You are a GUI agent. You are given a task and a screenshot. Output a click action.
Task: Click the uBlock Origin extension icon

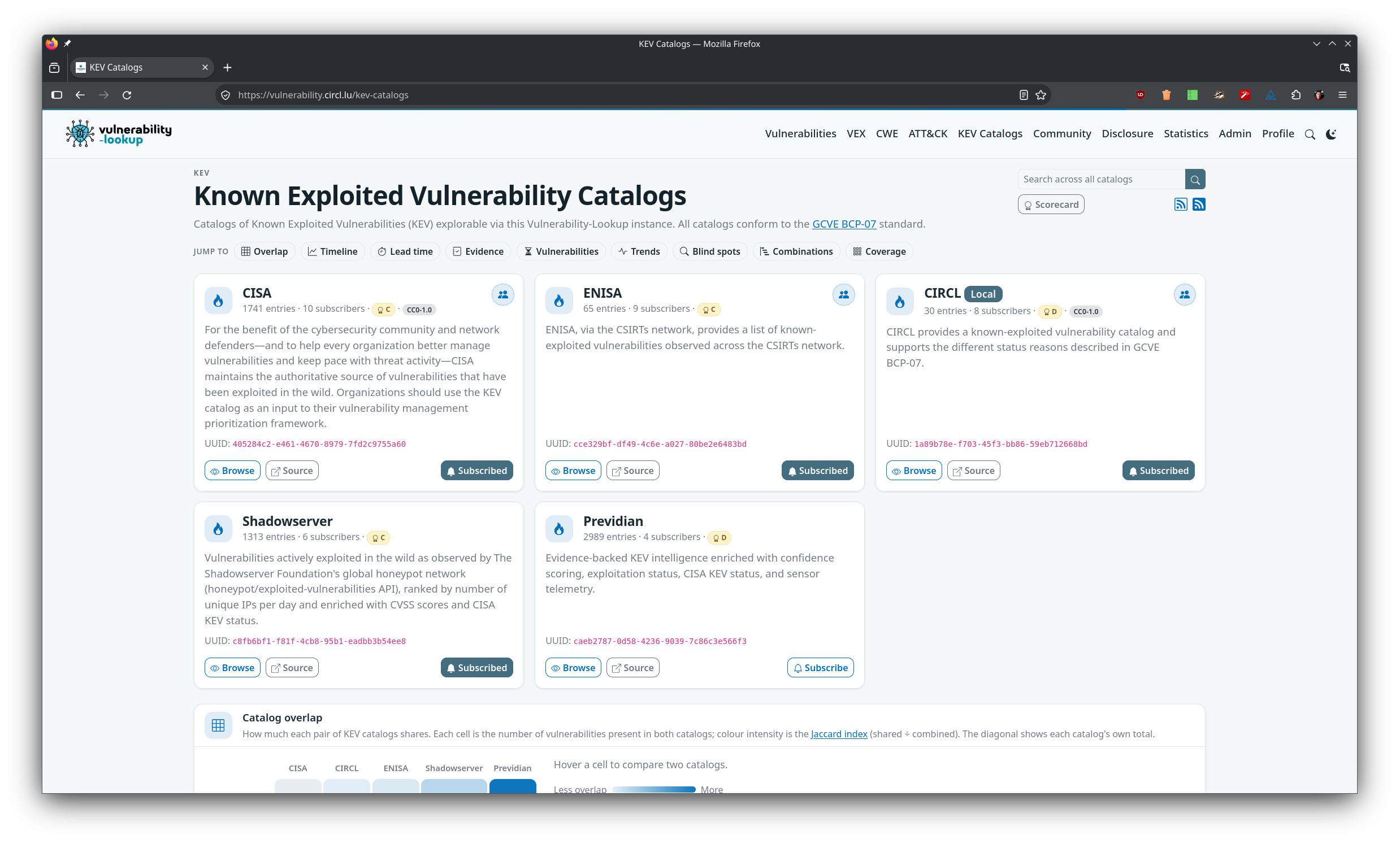(1141, 95)
